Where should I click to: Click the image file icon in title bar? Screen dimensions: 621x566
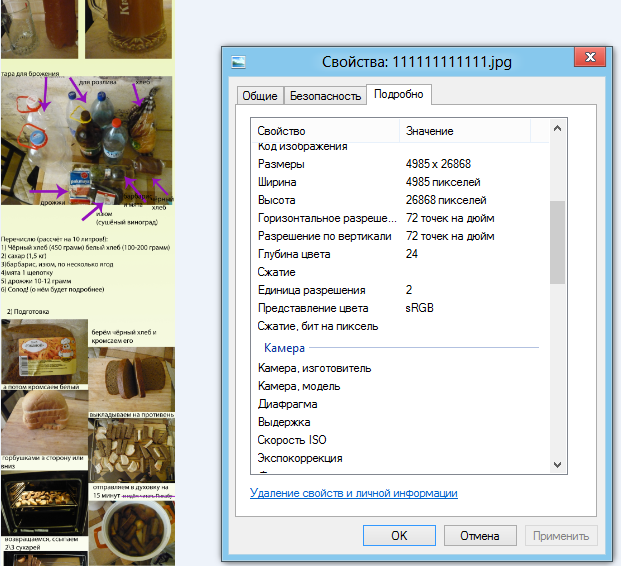[238, 62]
